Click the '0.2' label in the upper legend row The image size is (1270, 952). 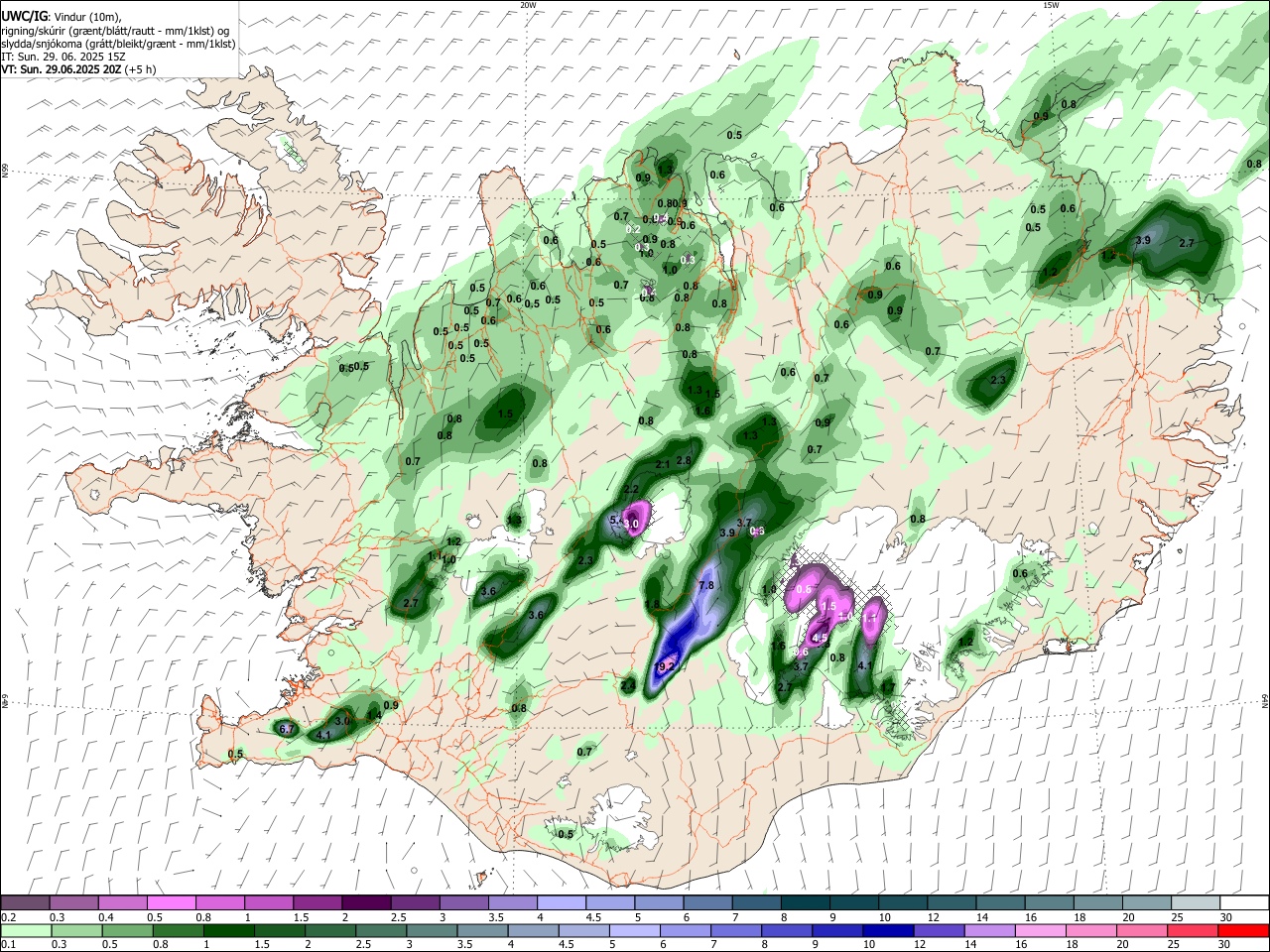pos(8,917)
